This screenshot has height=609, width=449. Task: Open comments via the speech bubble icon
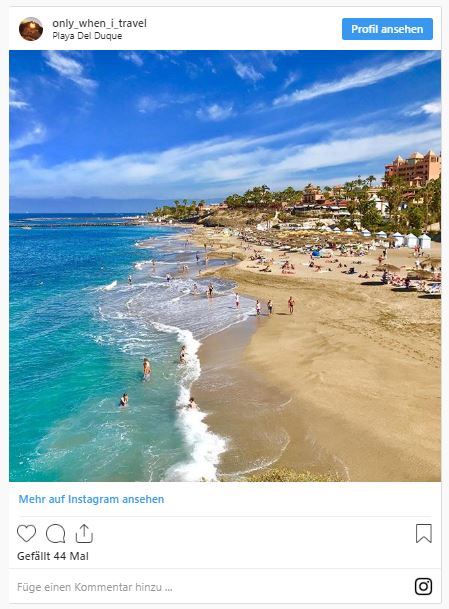pos(56,533)
